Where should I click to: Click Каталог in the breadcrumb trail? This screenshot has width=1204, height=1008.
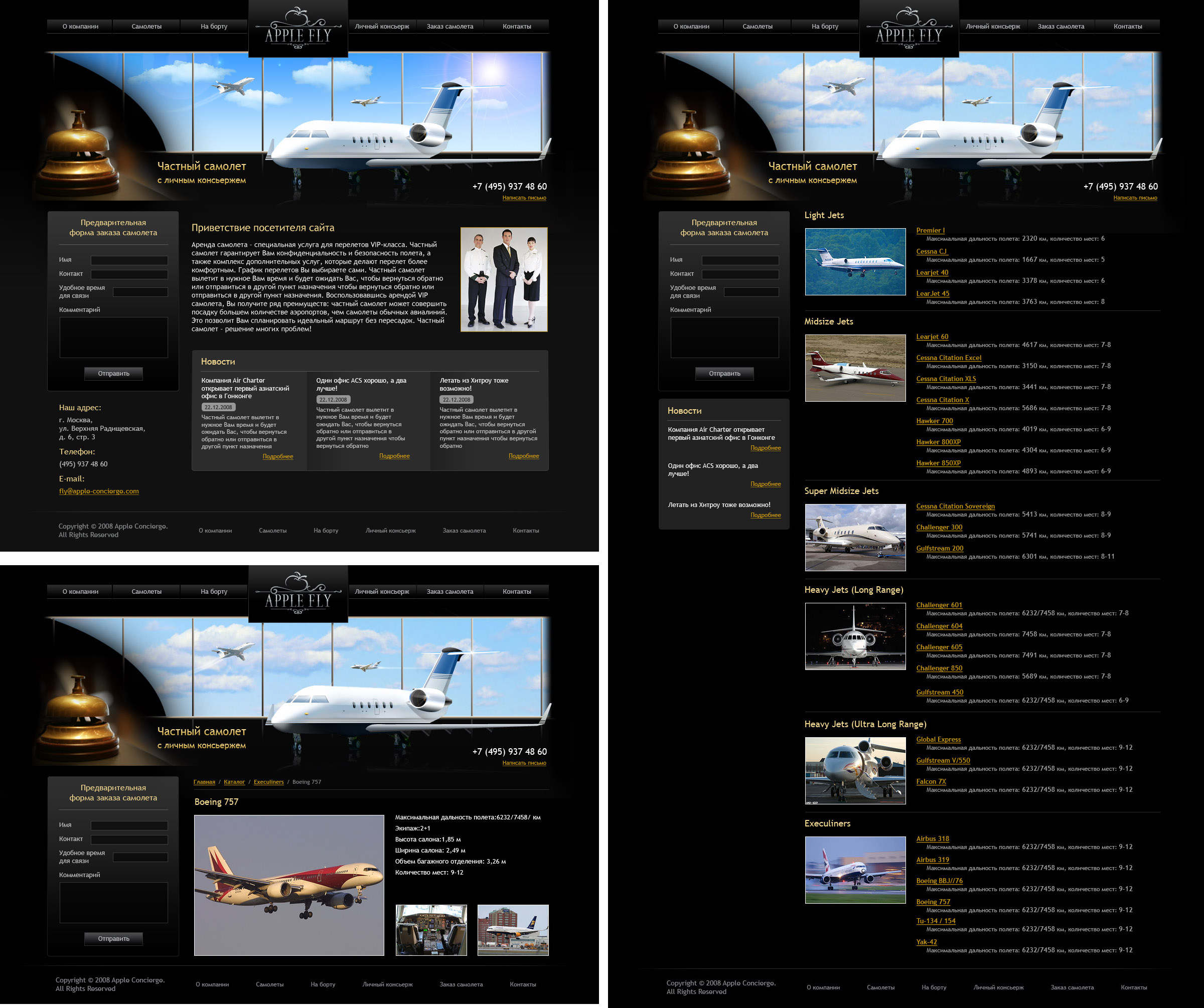(234, 782)
